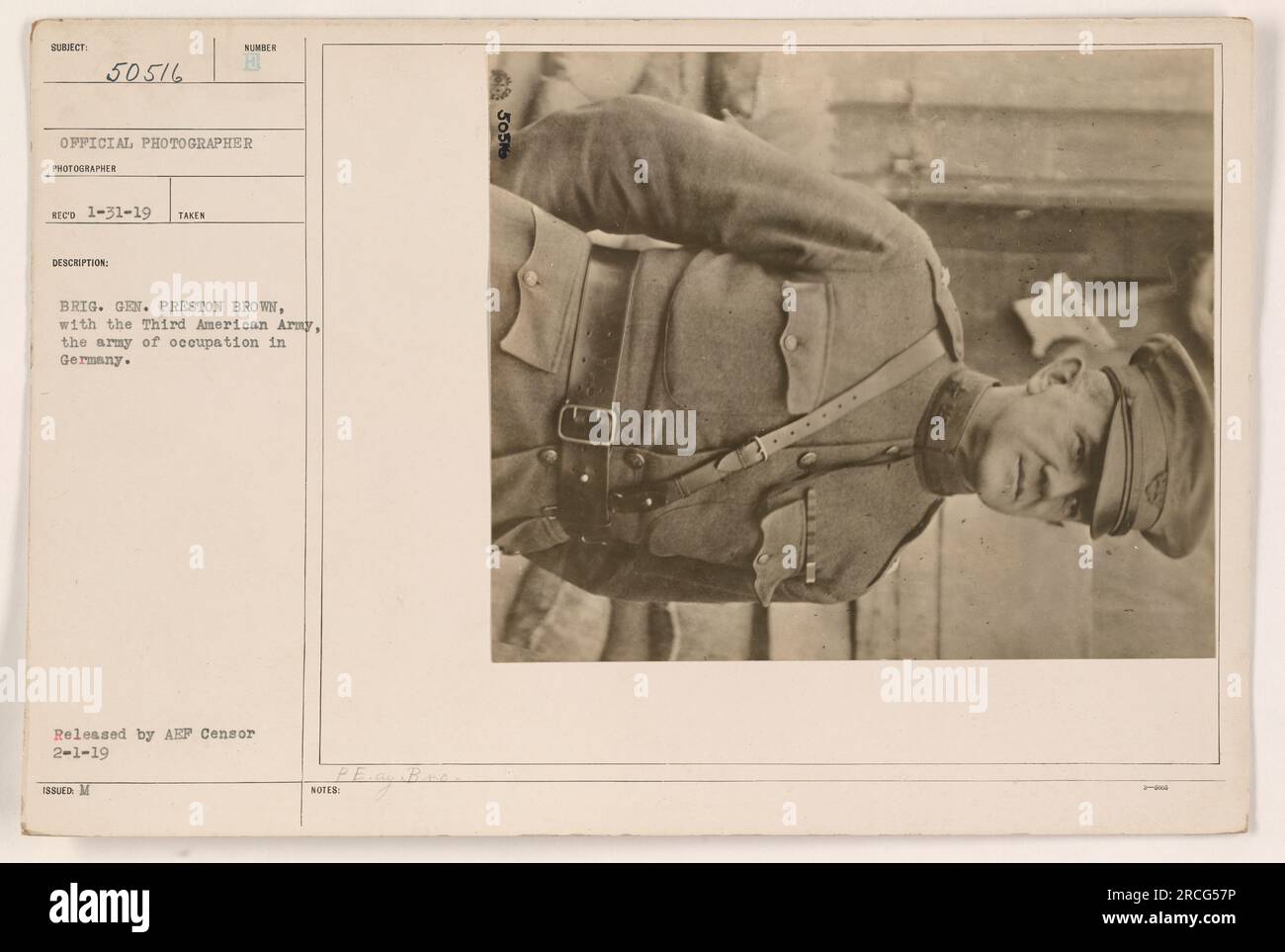The image size is (1285, 952).
Task: Select the OFFICIAL PHOTOGRAPHER text
Action: (156, 143)
